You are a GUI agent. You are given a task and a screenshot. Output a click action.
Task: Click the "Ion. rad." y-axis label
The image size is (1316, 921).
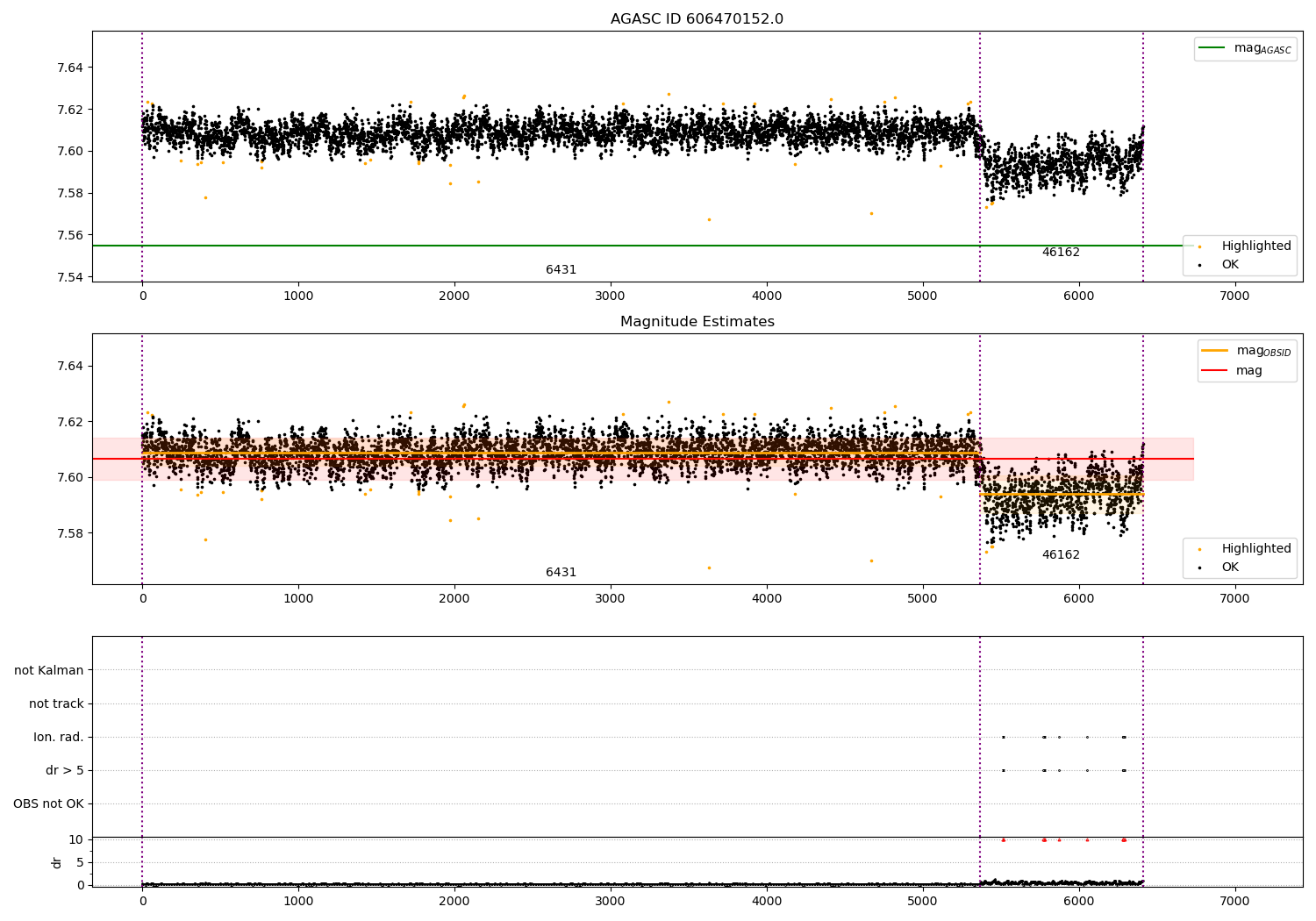click(59, 737)
